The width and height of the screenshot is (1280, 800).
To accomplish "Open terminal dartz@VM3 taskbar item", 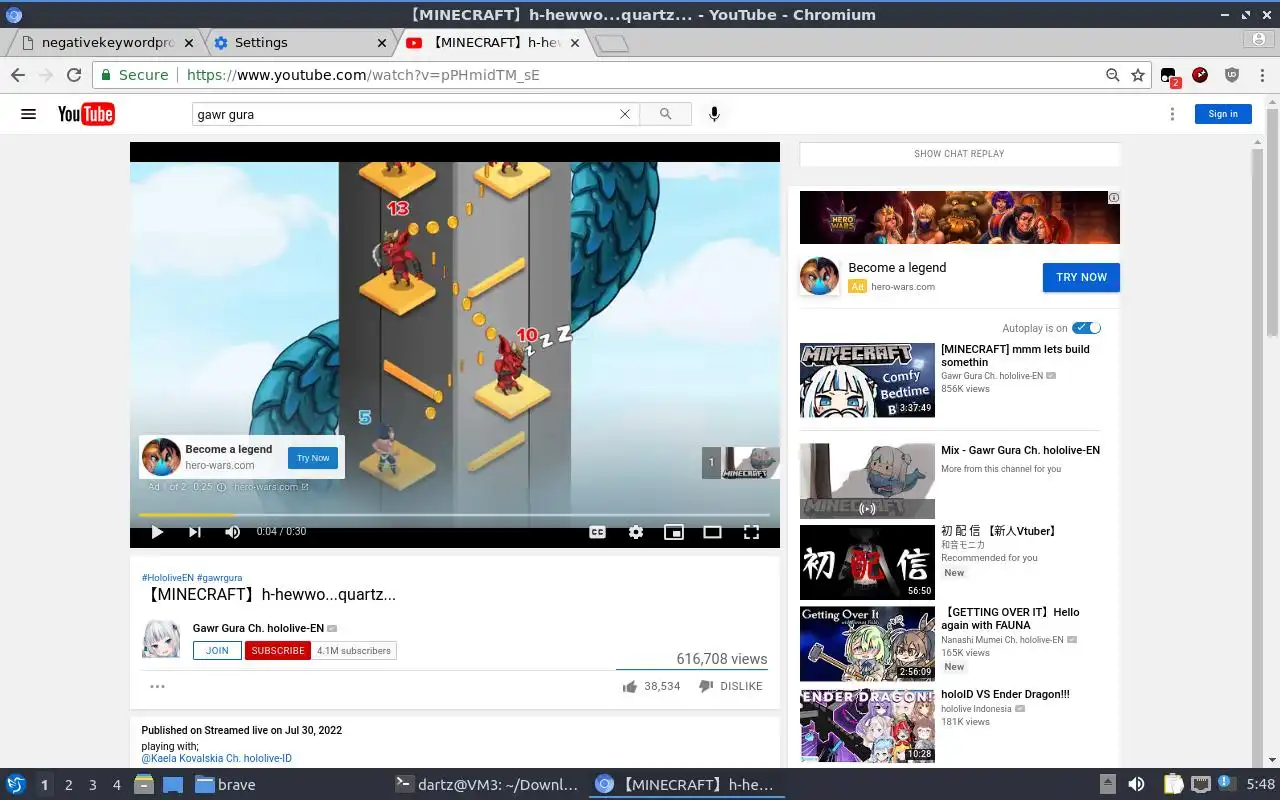I will (x=486, y=785).
